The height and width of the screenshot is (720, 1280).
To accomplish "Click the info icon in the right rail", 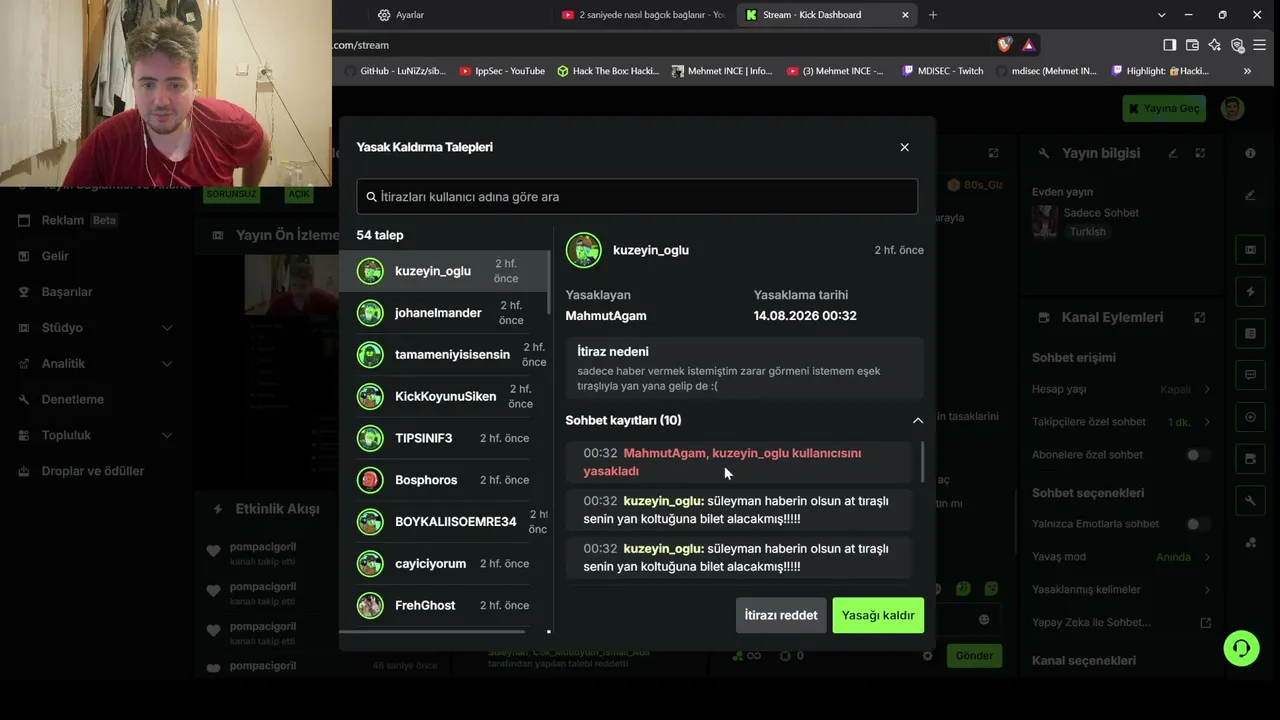I will 1250,153.
